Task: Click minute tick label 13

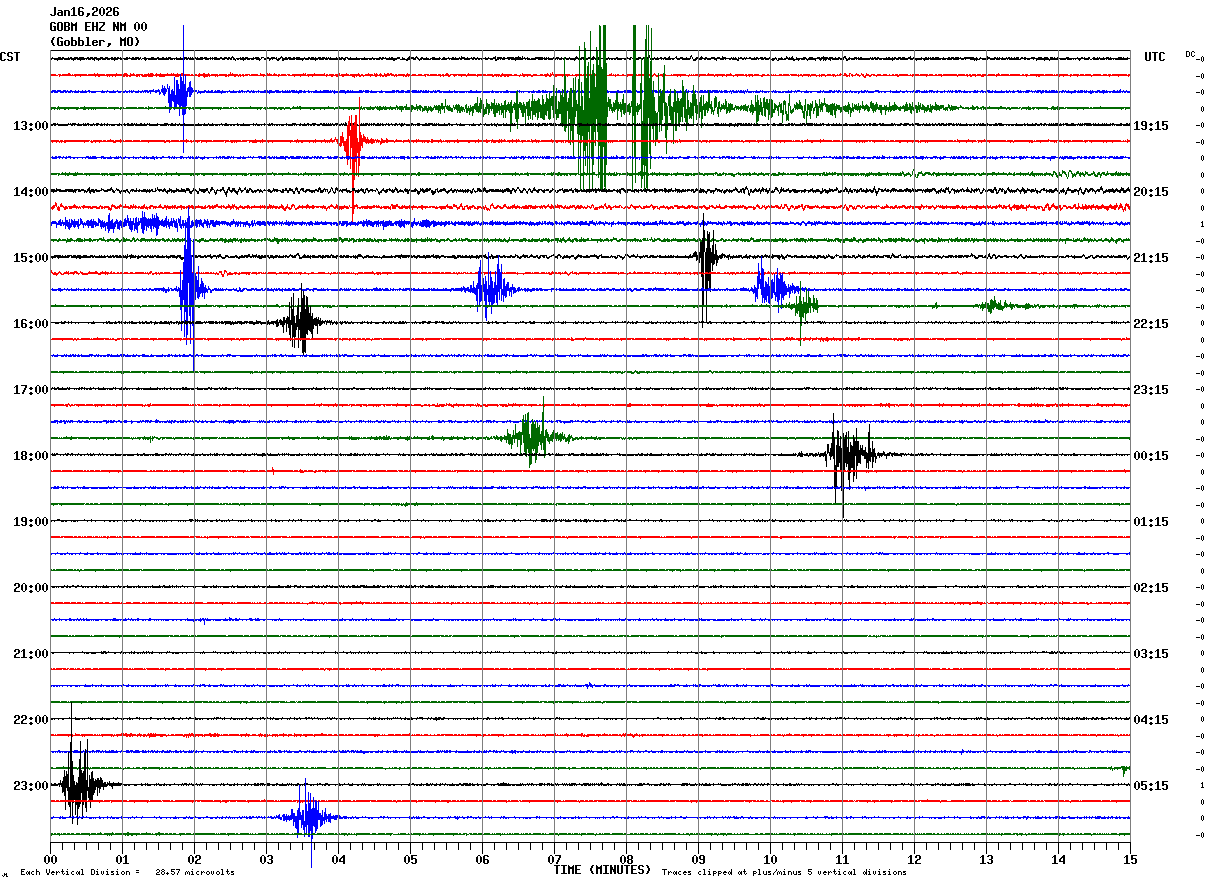Action: (x=986, y=859)
